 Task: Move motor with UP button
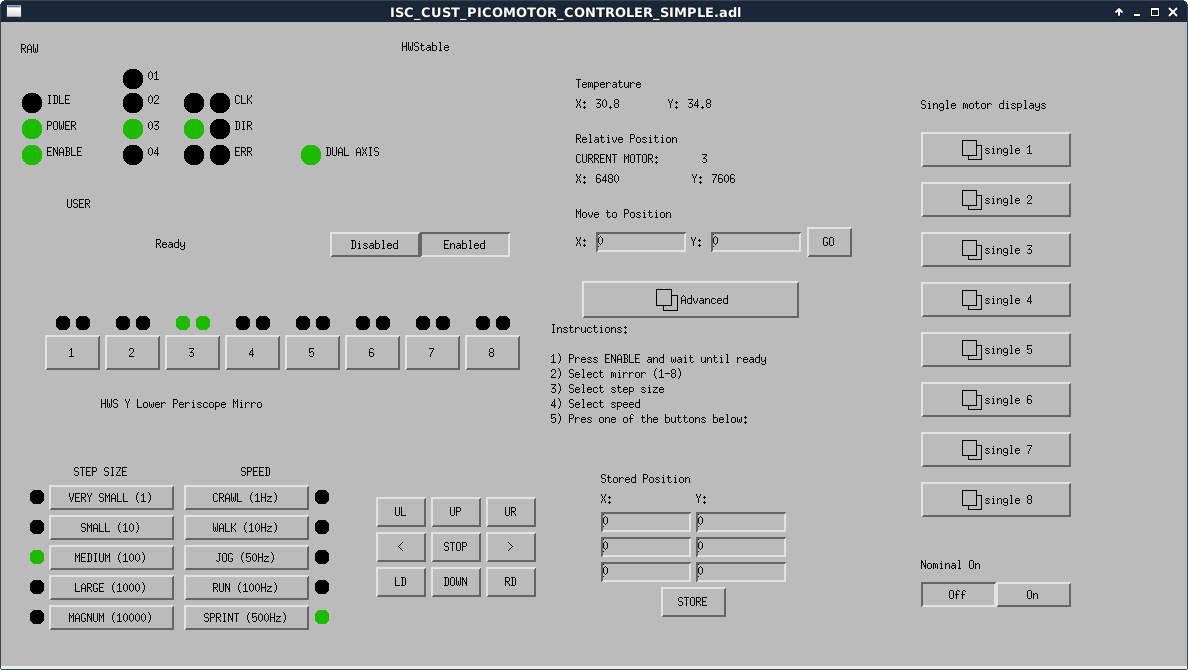pyautogui.click(x=455, y=512)
